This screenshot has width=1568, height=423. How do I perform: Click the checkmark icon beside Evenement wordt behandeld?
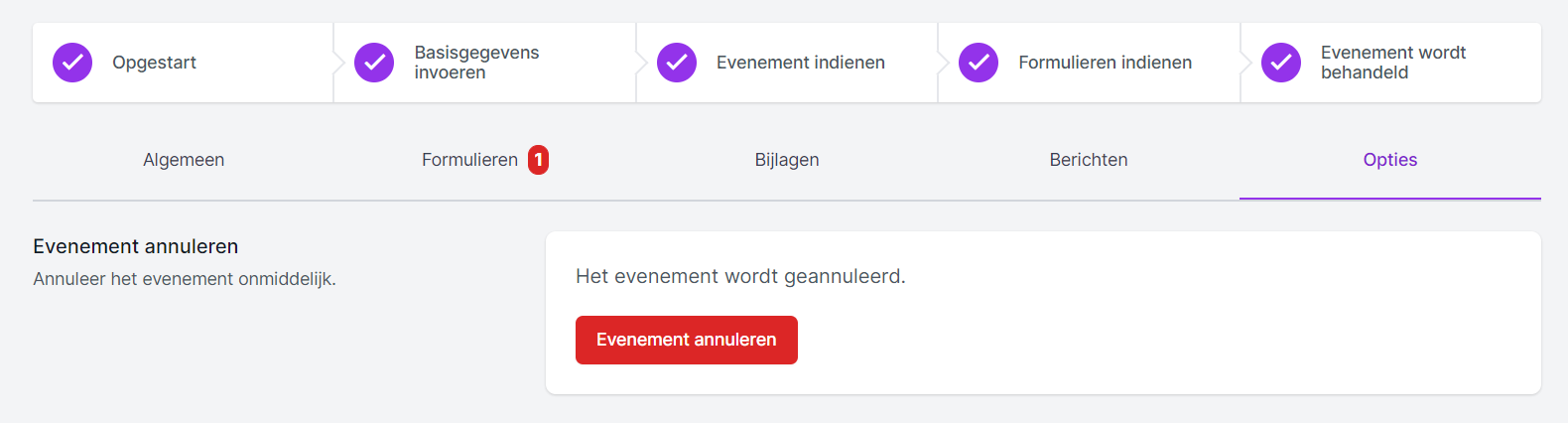click(x=1281, y=63)
